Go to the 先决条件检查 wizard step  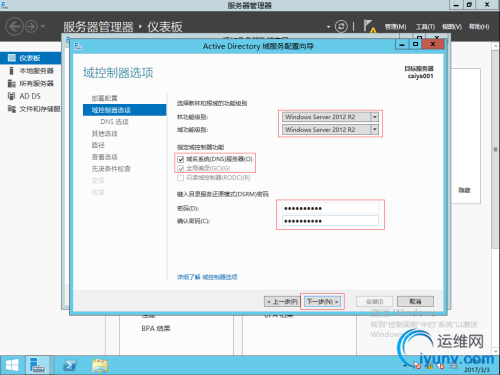[111, 169]
